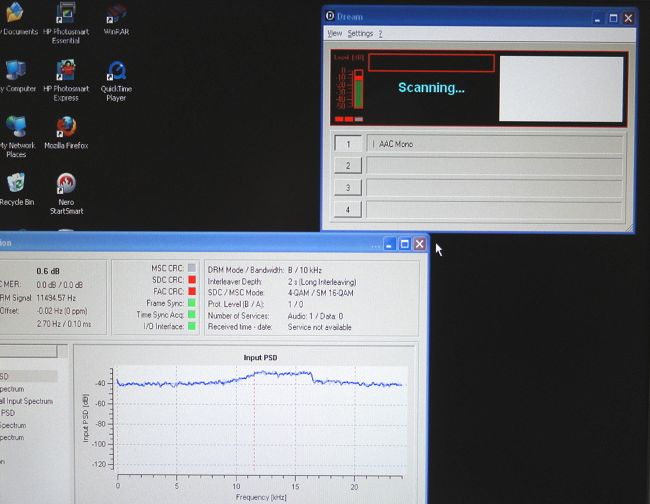Open the ? help menu in Dream
Viewport: 650px width, 504px height.
tap(380, 34)
